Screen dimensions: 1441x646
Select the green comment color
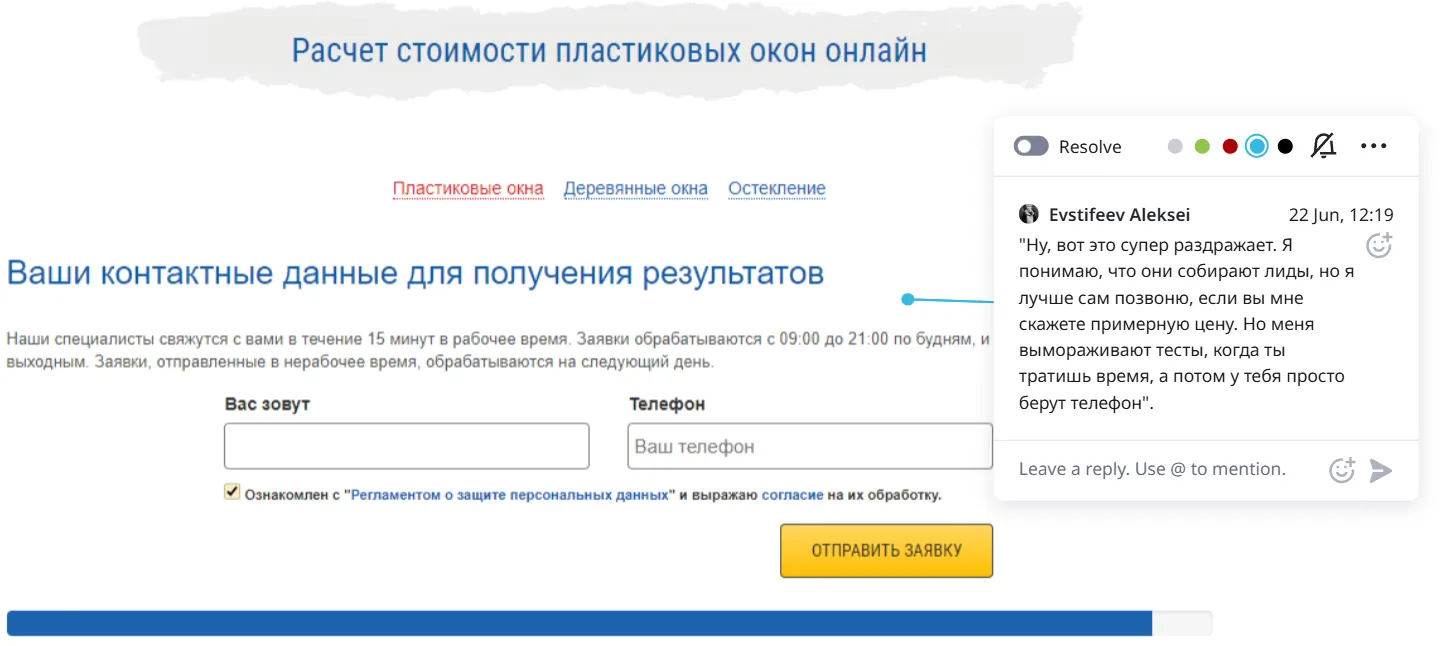coord(1202,147)
